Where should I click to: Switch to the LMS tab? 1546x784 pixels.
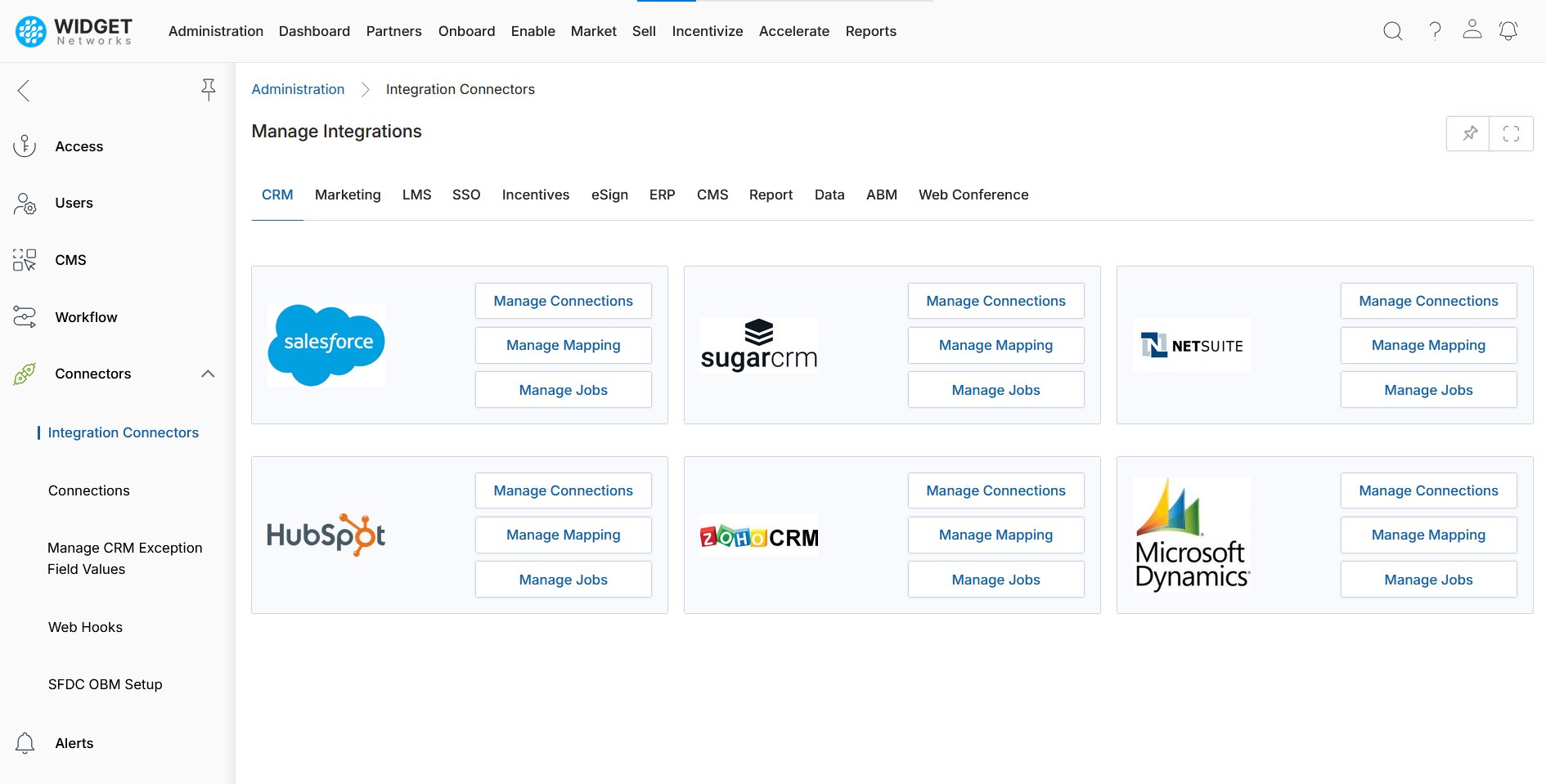[x=416, y=195]
